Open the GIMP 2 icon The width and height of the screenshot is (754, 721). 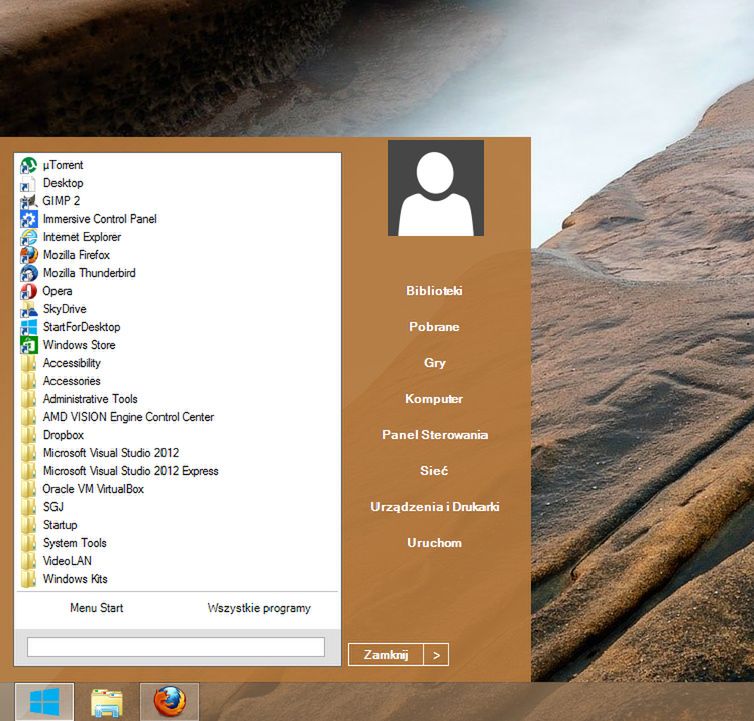(28, 201)
